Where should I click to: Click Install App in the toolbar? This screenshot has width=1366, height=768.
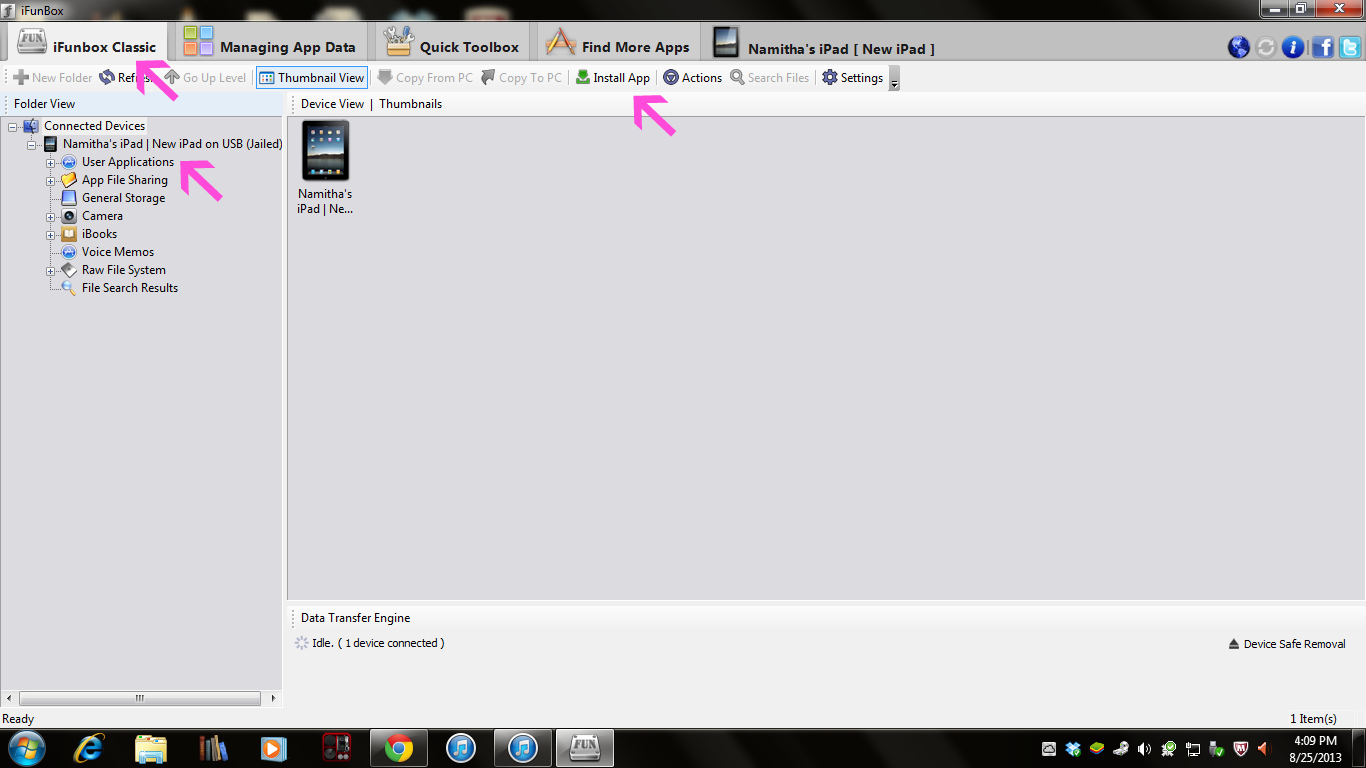(x=612, y=77)
